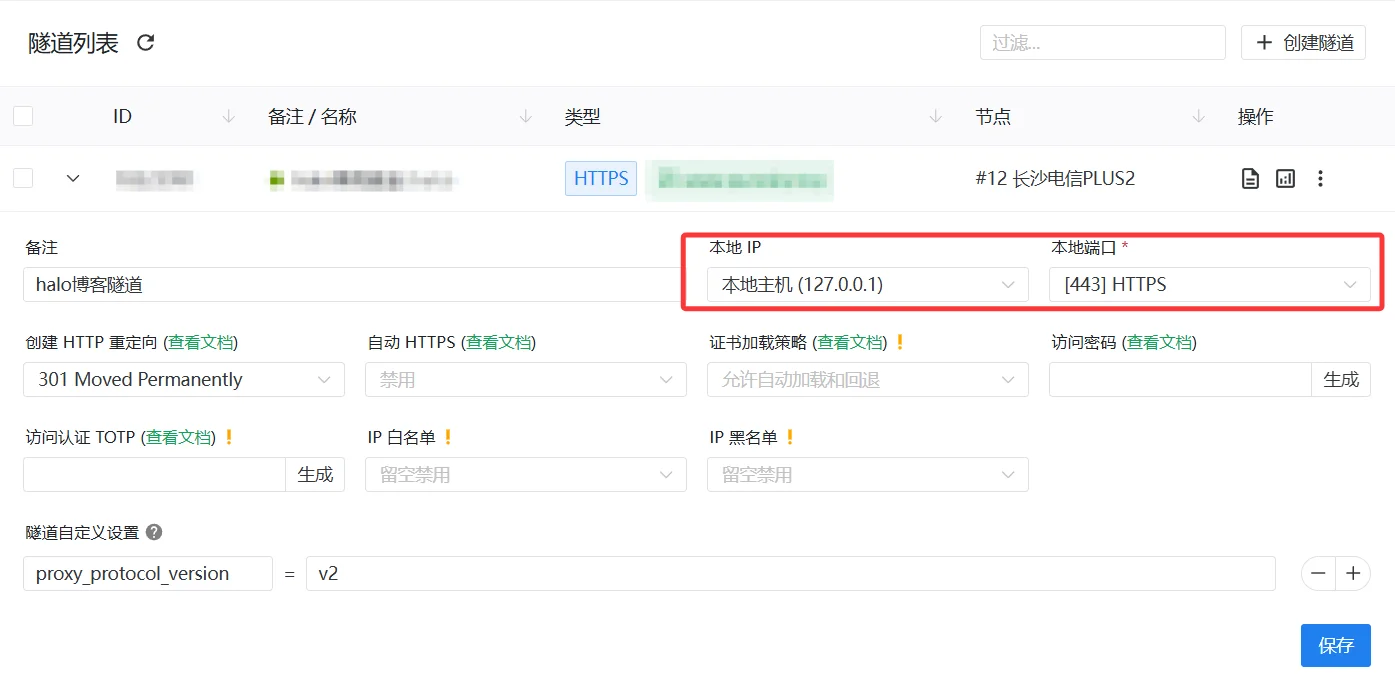Tick the select-all header checkbox

point(23,117)
